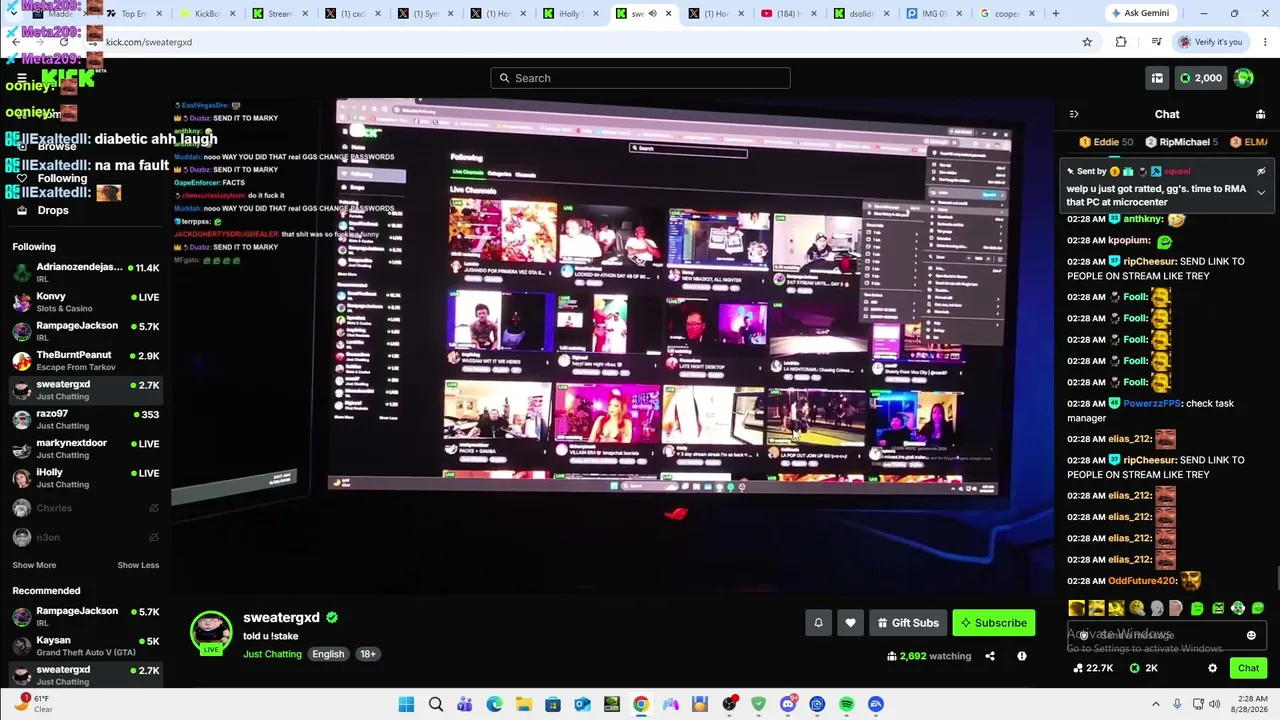
Task: Open the Windows Start menu
Action: click(x=406, y=704)
